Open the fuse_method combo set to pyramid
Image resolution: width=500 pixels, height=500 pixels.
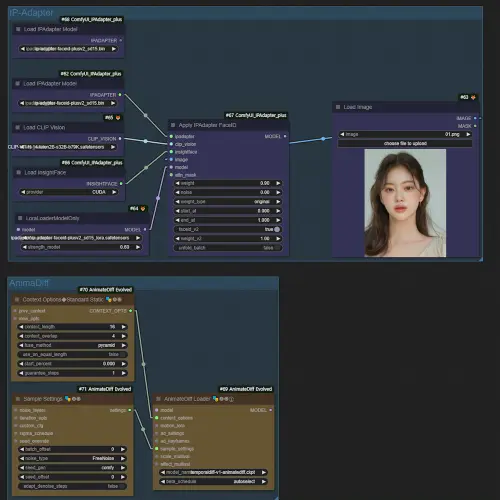(72, 345)
